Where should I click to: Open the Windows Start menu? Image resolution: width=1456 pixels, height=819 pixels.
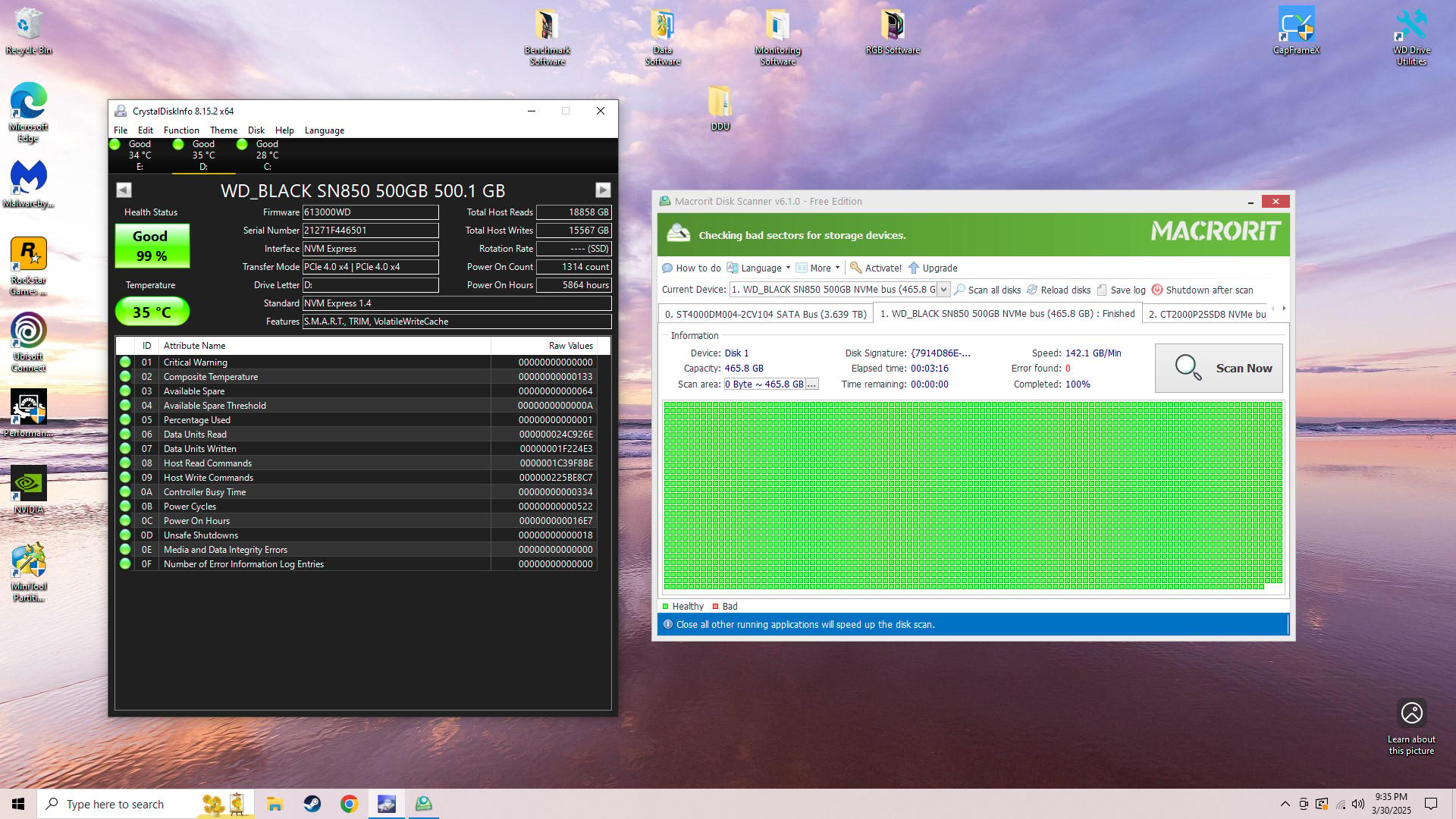click(x=18, y=804)
